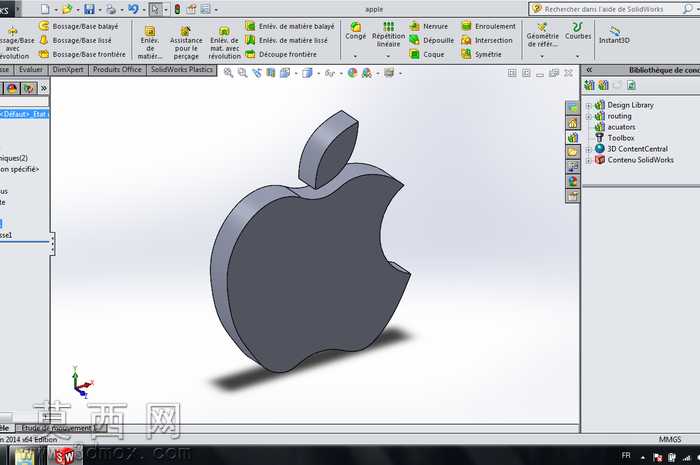Expand the 3D ContentCentral node

tap(588, 149)
